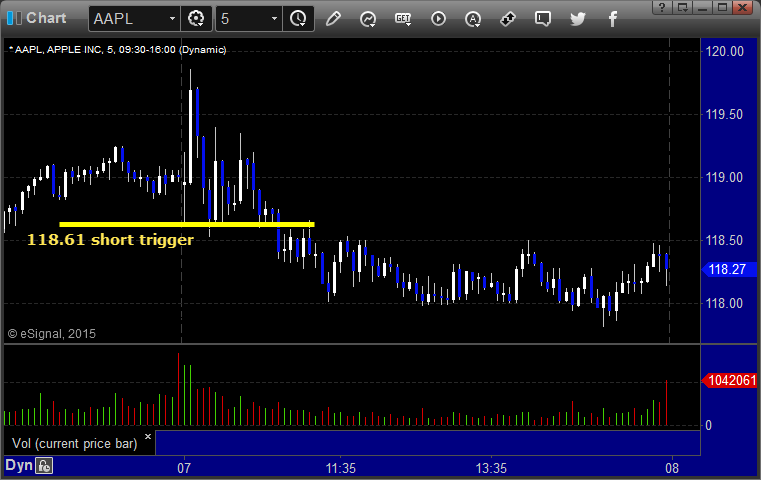
Task: Click the 119.50 price axis label
Action: coord(724,115)
